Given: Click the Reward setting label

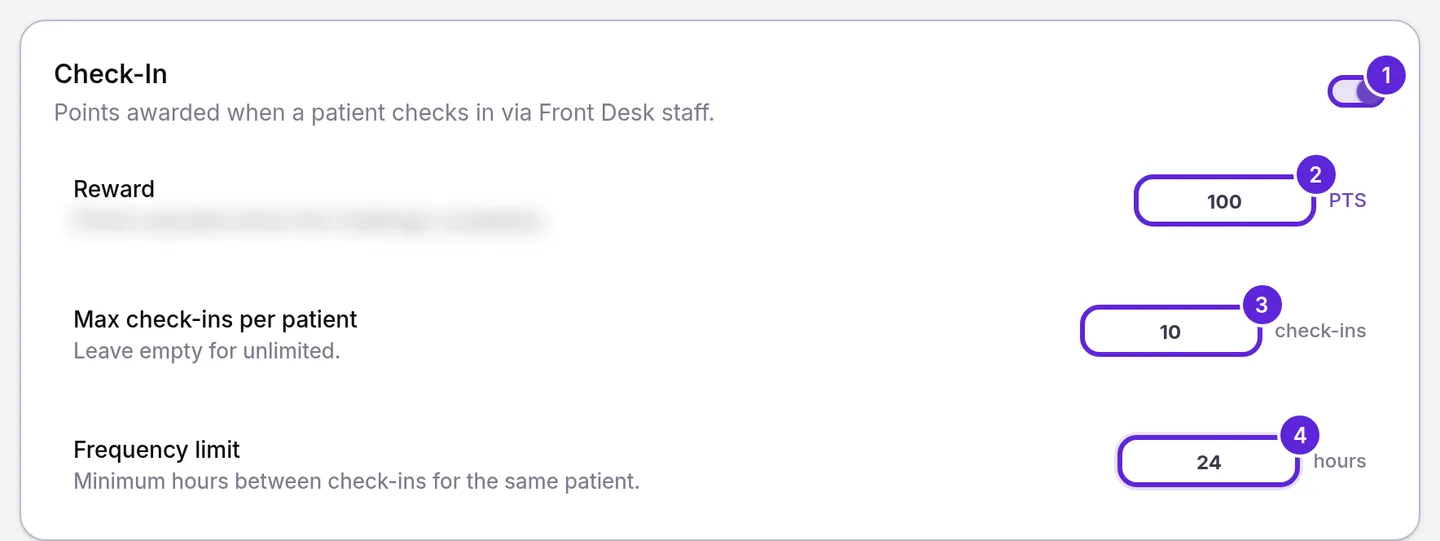Looking at the screenshot, I should pos(114,189).
